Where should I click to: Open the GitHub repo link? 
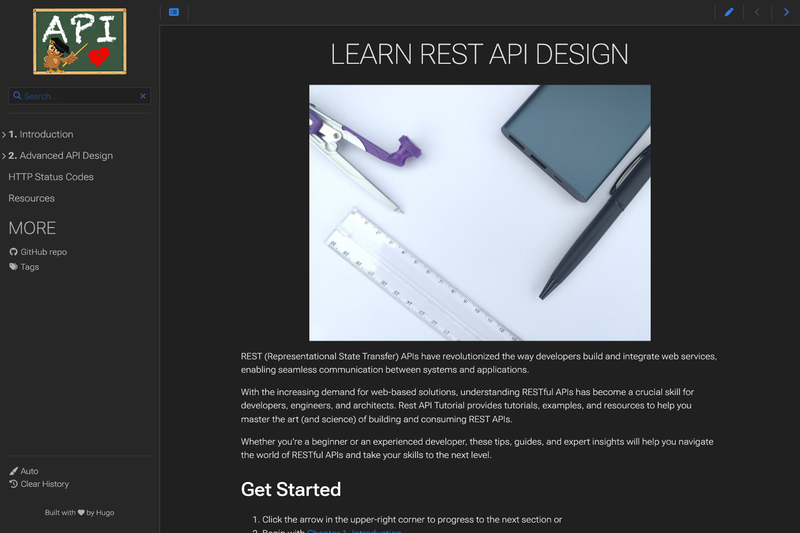(43, 252)
